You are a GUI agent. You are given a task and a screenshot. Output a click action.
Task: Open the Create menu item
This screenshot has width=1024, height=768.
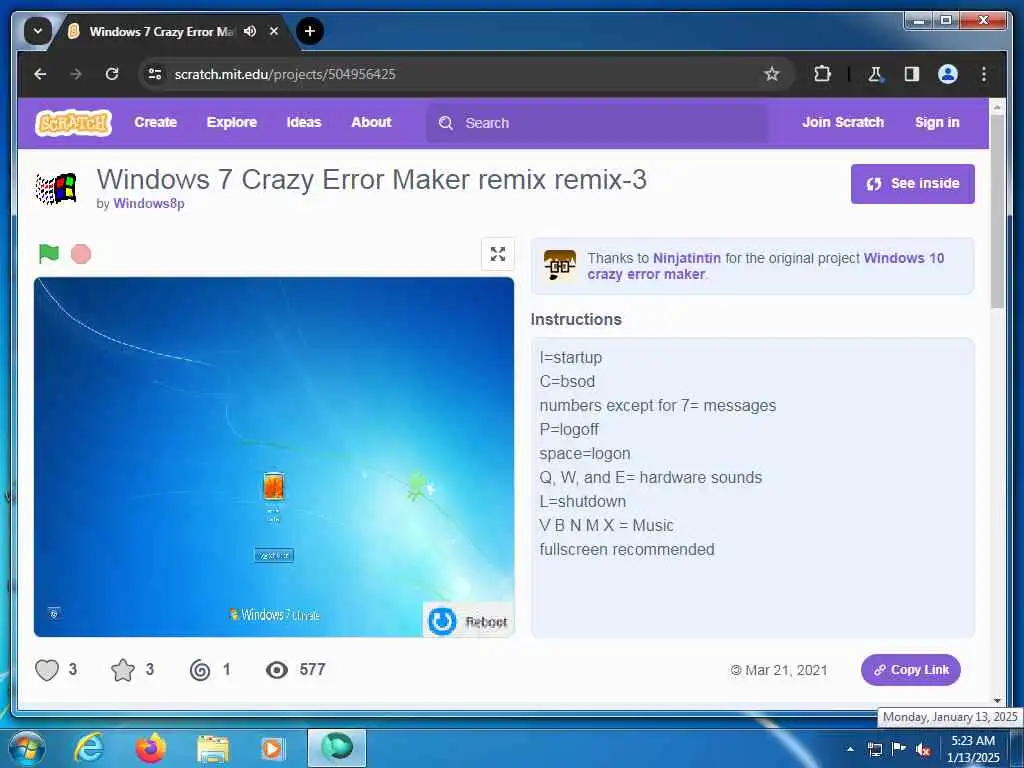155,122
